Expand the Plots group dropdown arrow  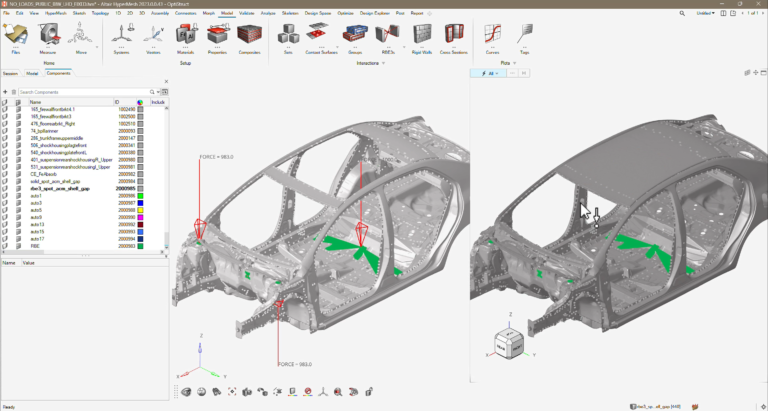(515, 63)
